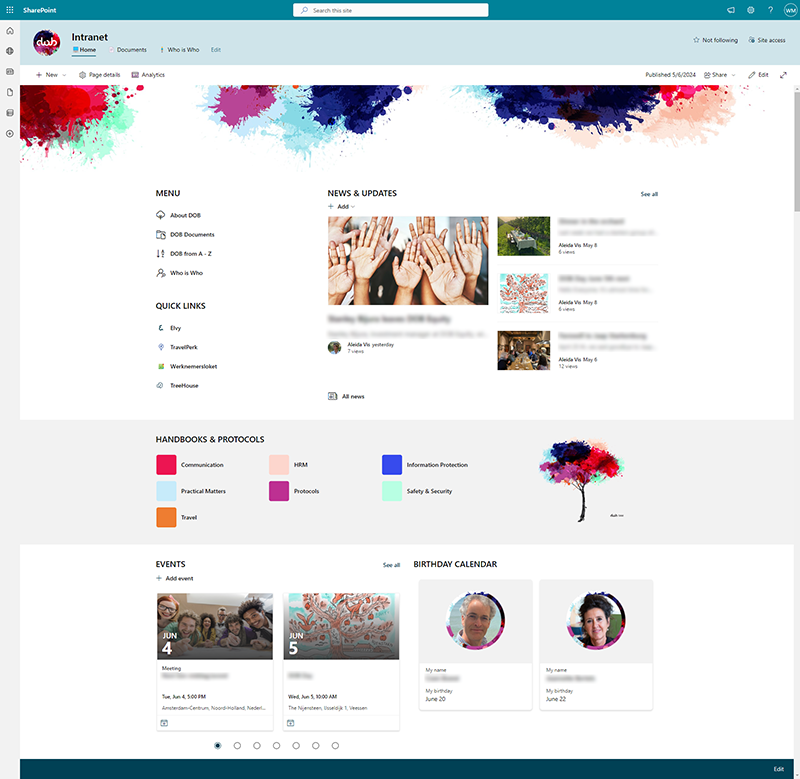Open the settings gear in the top bar
This screenshot has width=800, height=779.
point(750,10)
